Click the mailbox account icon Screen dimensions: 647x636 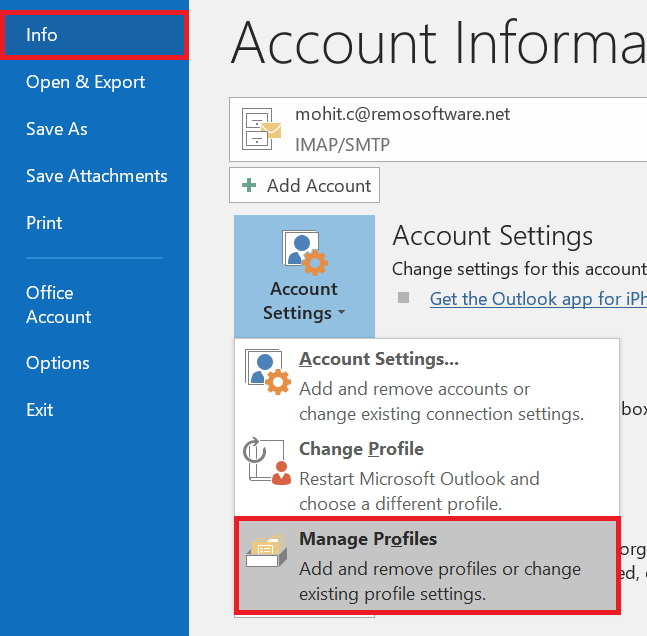[x=261, y=129]
